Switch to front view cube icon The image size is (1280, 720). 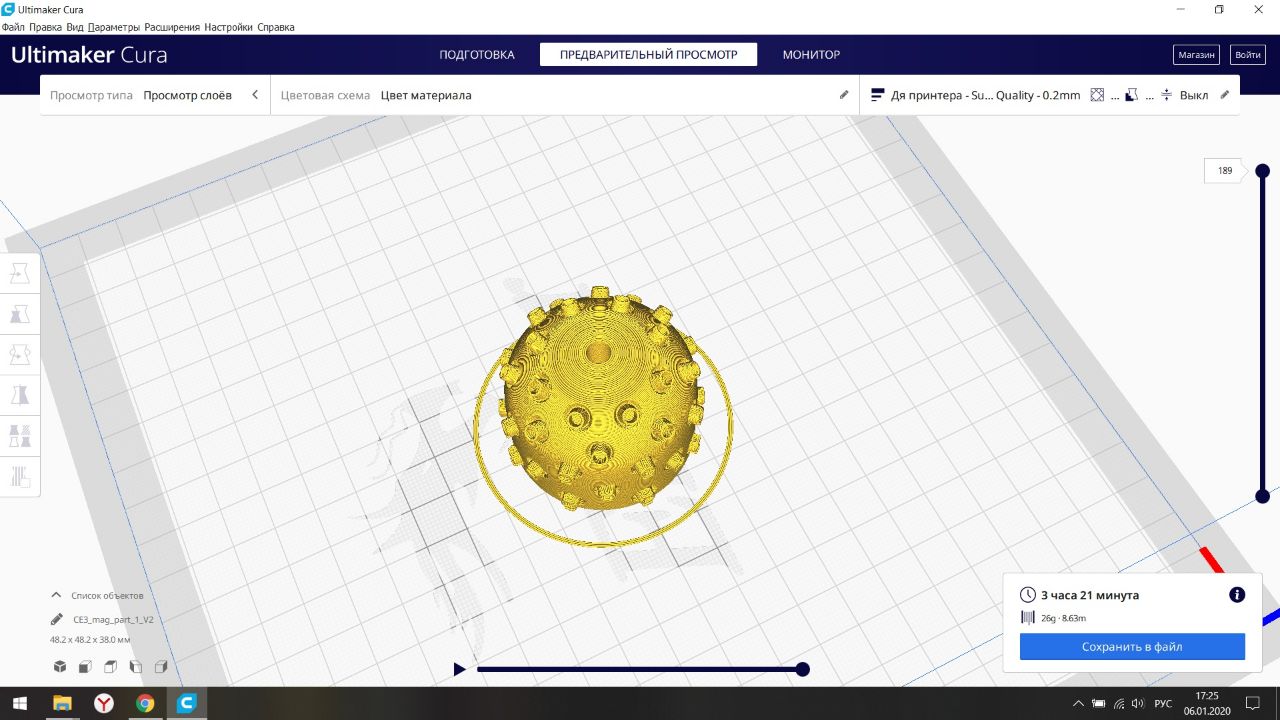[85, 667]
